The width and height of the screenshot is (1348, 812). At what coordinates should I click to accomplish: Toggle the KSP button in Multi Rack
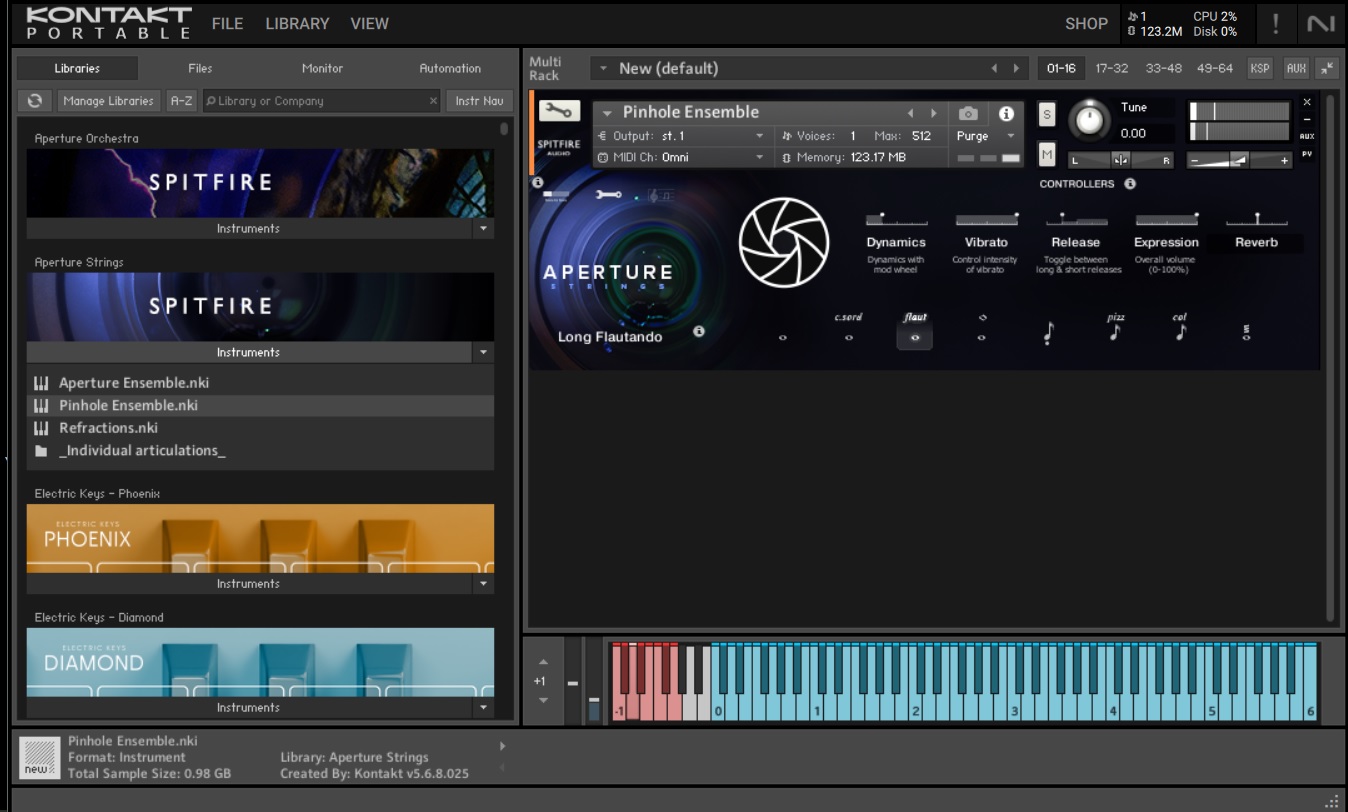(1260, 68)
